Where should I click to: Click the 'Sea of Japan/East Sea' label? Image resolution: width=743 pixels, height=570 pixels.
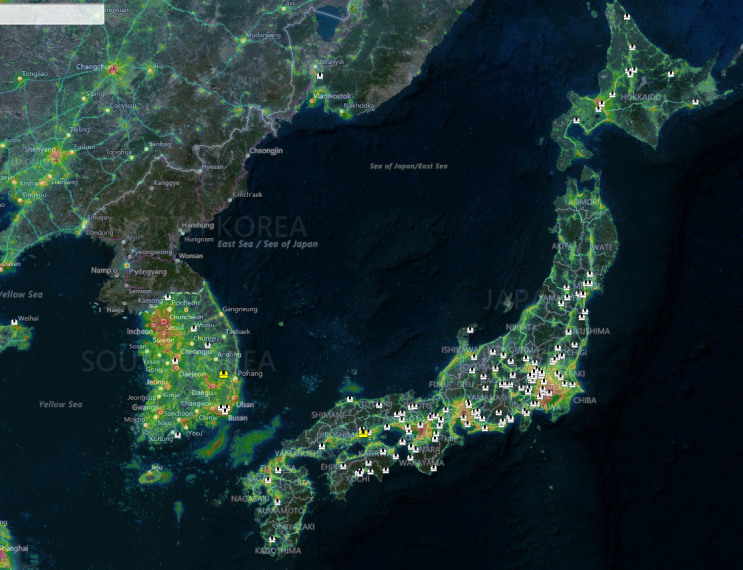tap(408, 166)
